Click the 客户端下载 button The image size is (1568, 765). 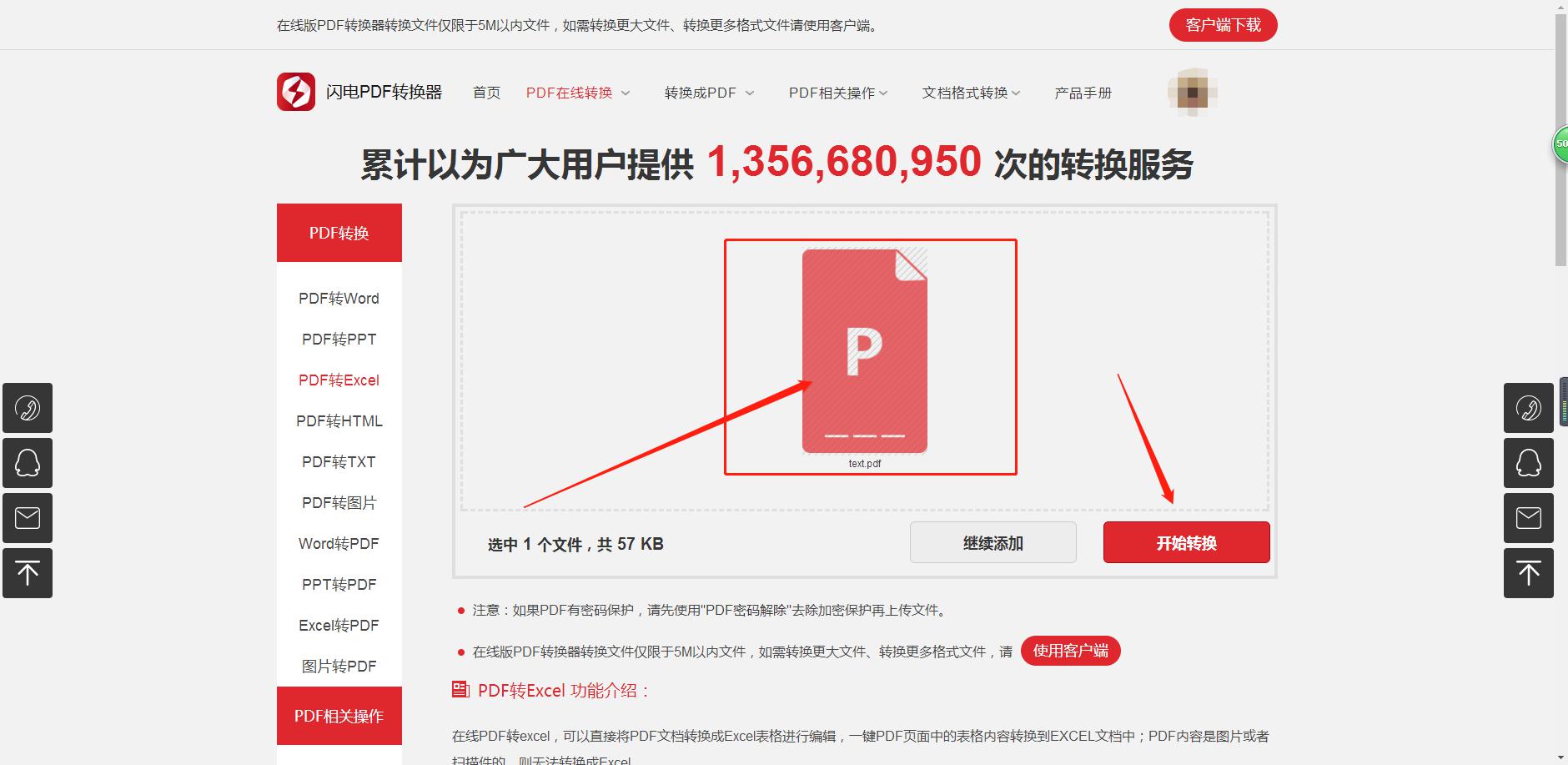point(1223,25)
